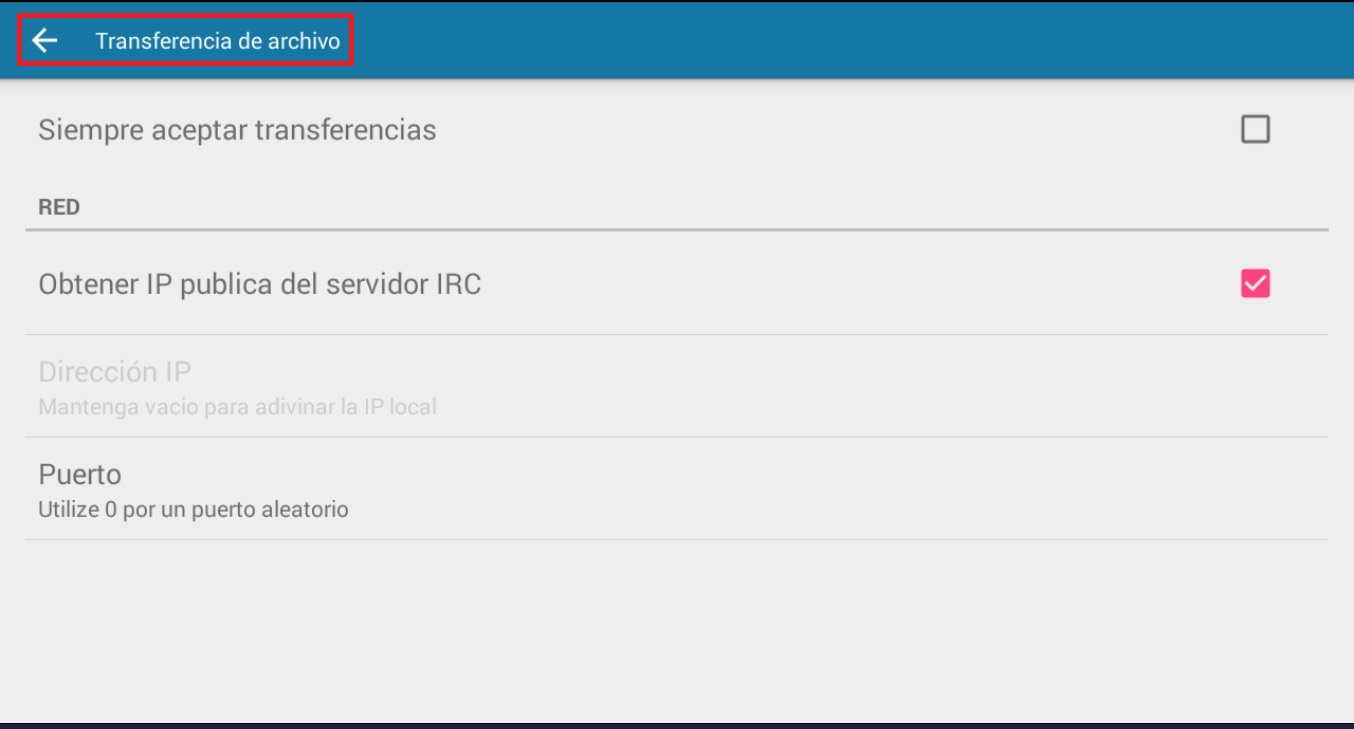Click the 'RED' section header
This screenshot has height=729, width=1354.
pos(59,208)
